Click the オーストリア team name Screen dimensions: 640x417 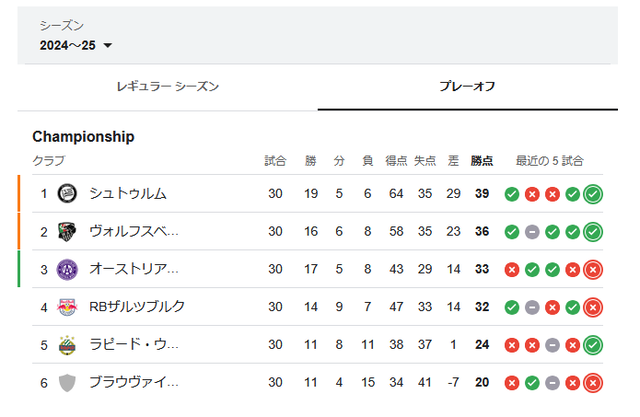coord(134,269)
